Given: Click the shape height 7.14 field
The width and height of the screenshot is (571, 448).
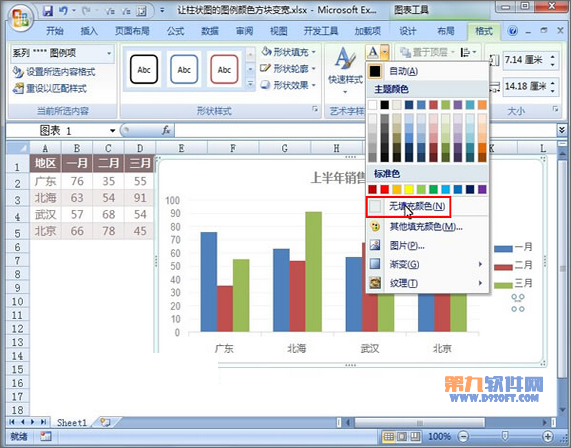Looking at the screenshot, I should [525, 60].
